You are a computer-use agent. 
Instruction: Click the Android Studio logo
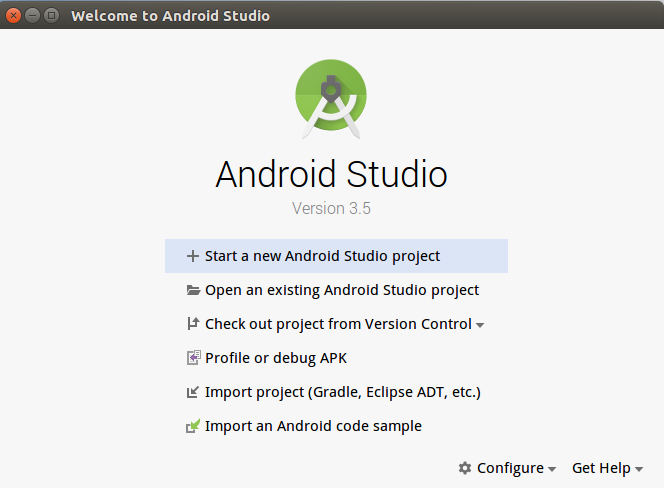[x=331, y=99]
